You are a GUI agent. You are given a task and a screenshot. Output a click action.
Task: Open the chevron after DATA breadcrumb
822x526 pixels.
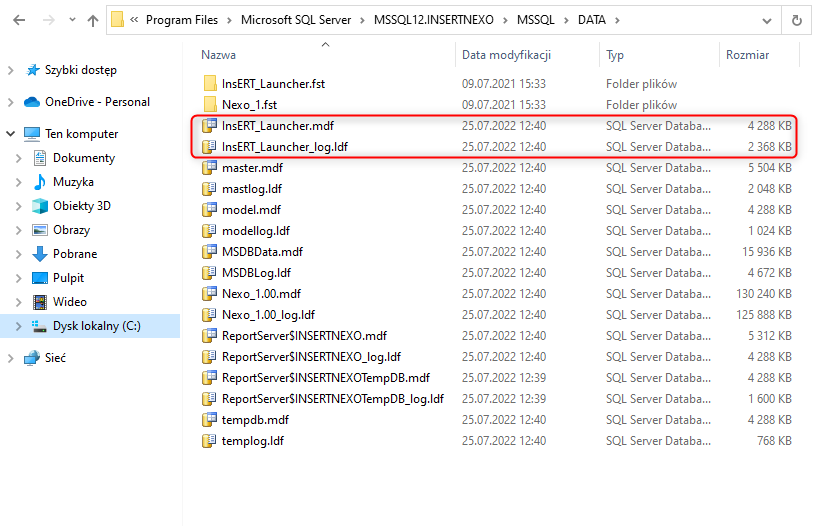click(x=617, y=20)
